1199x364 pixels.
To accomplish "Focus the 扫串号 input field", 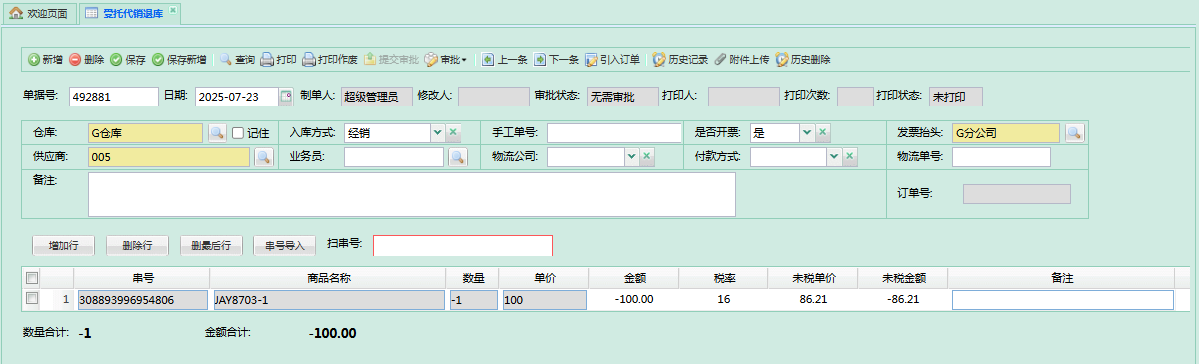I will coord(463,245).
